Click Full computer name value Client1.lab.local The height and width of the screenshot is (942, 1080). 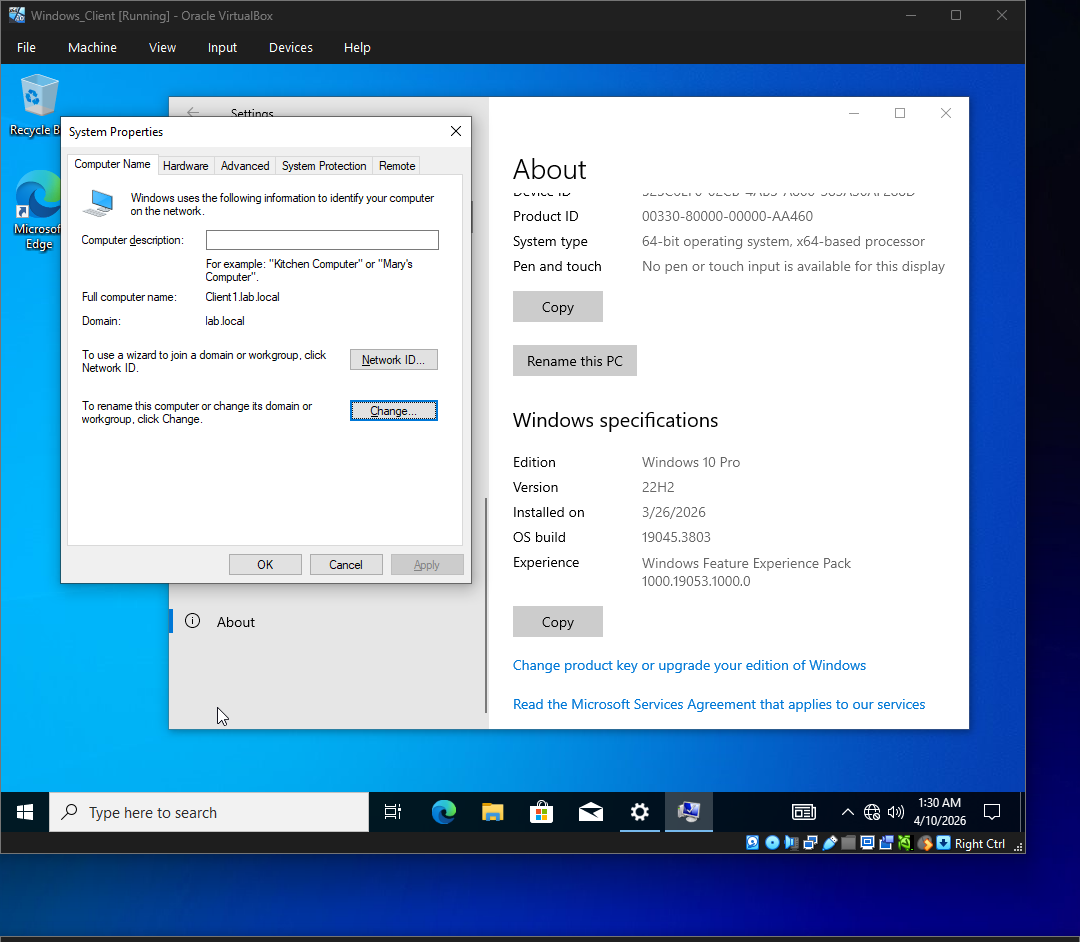pyautogui.click(x=242, y=297)
